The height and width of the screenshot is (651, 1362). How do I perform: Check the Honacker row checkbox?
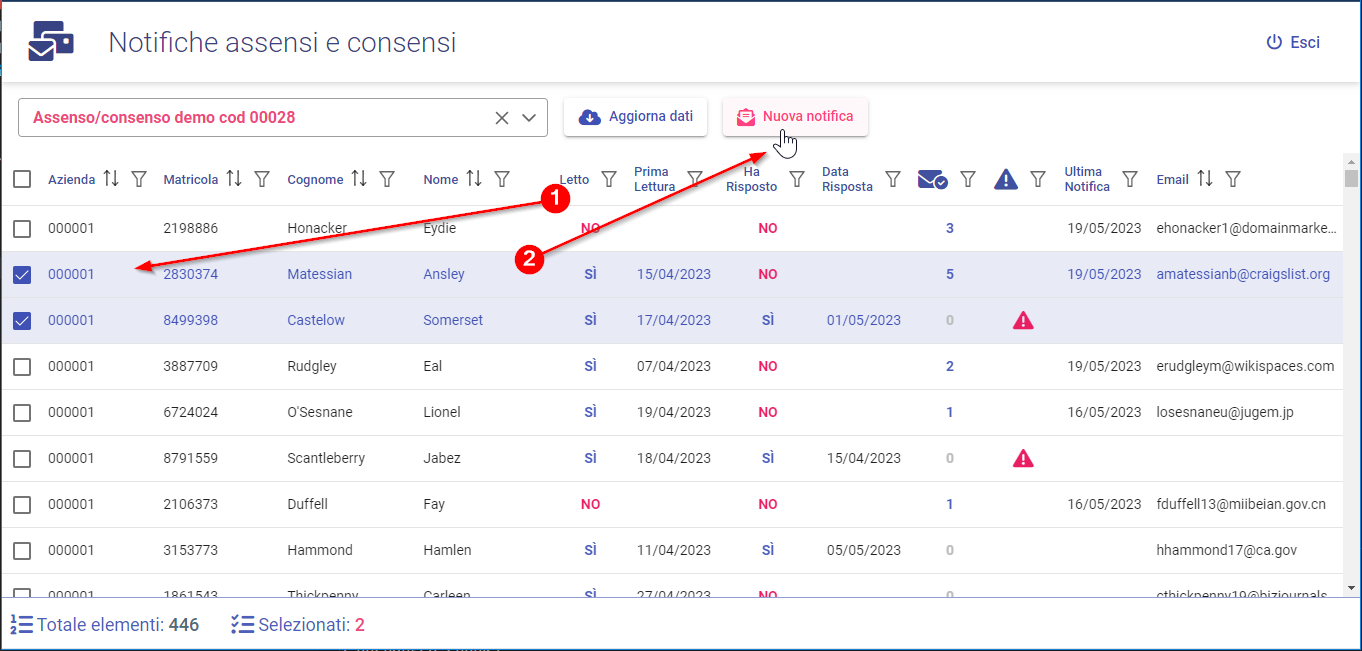coord(22,228)
